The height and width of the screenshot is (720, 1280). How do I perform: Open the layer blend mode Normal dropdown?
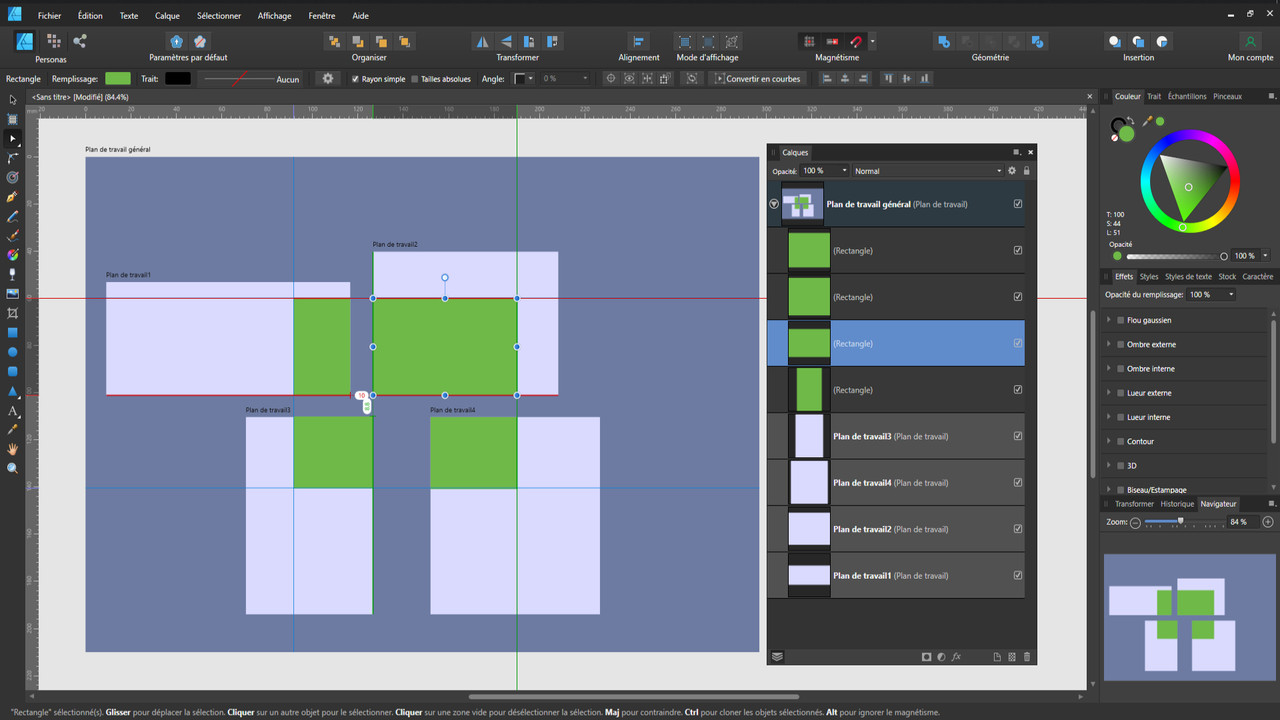[927, 171]
